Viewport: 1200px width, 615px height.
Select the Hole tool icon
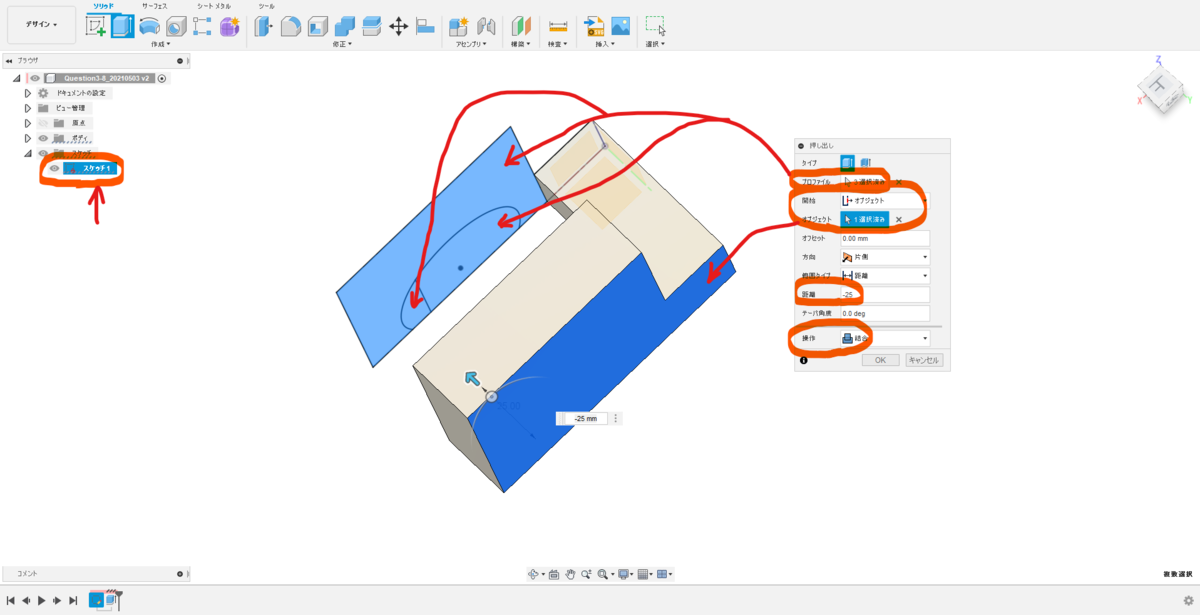pyautogui.click(x=176, y=27)
